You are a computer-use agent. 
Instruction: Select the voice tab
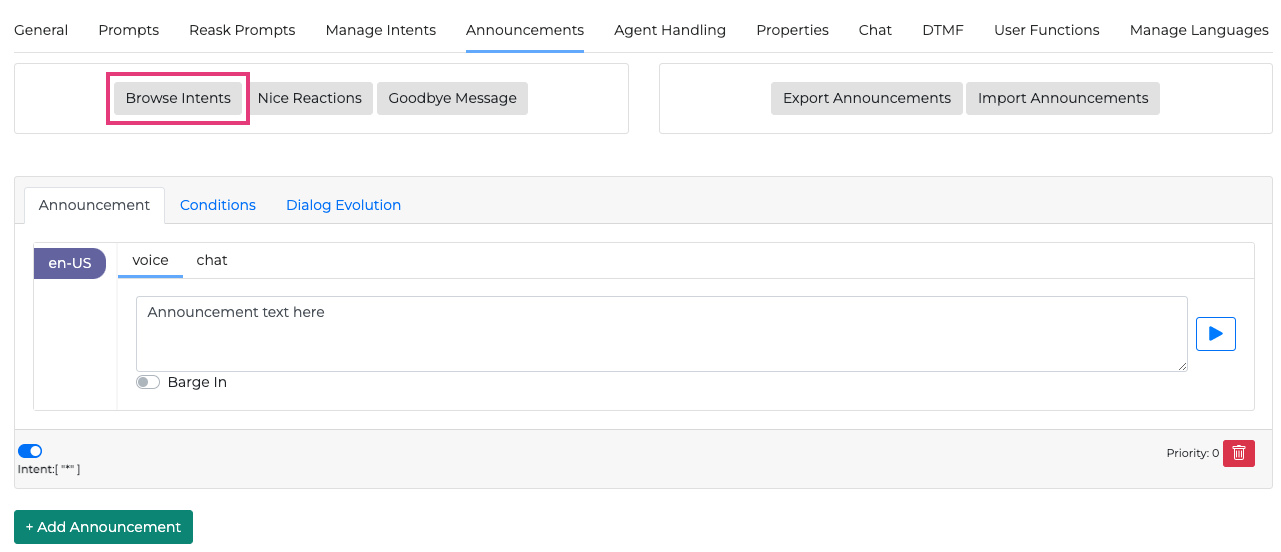tap(150, 260)
